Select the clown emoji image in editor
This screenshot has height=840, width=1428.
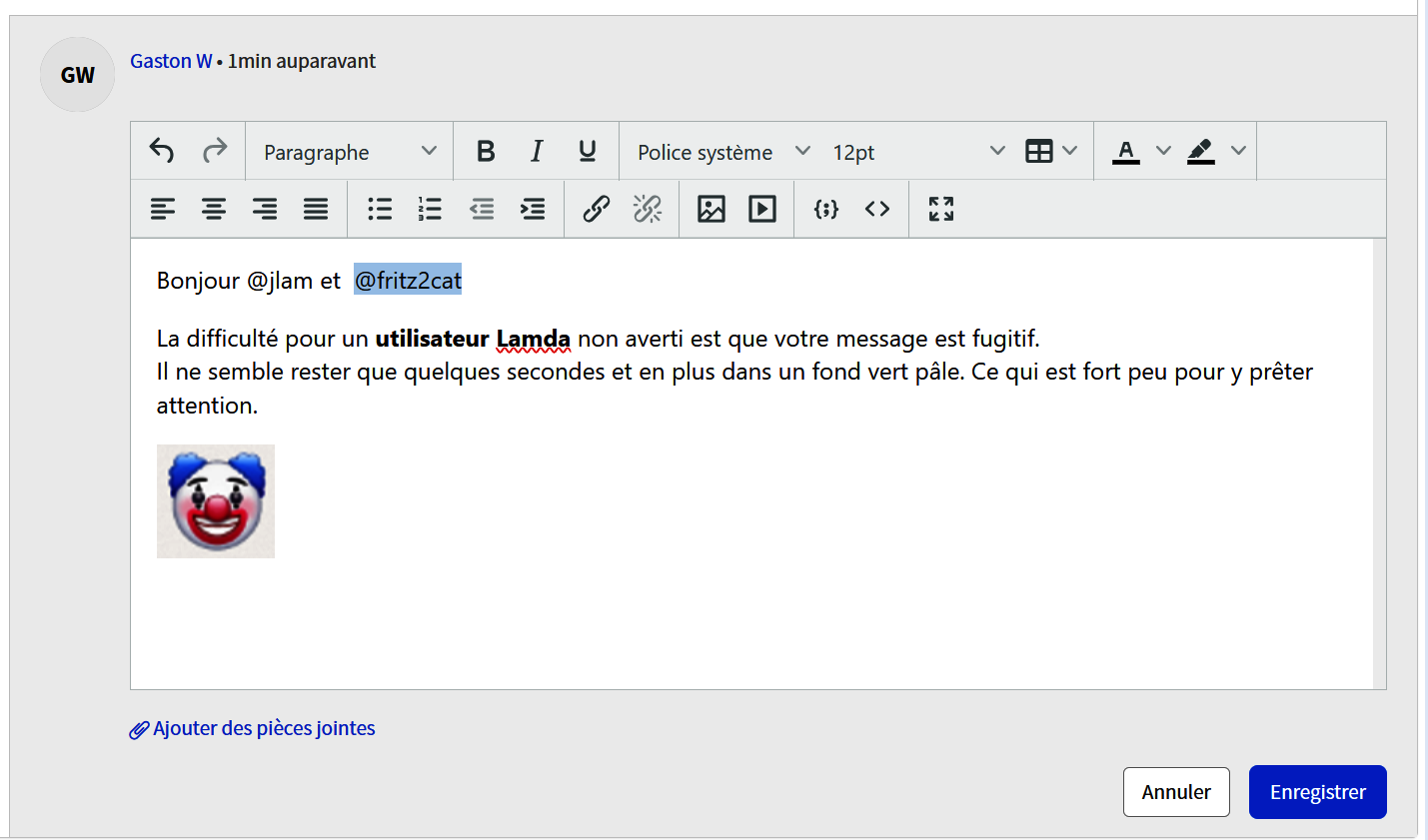click(216, 501)
